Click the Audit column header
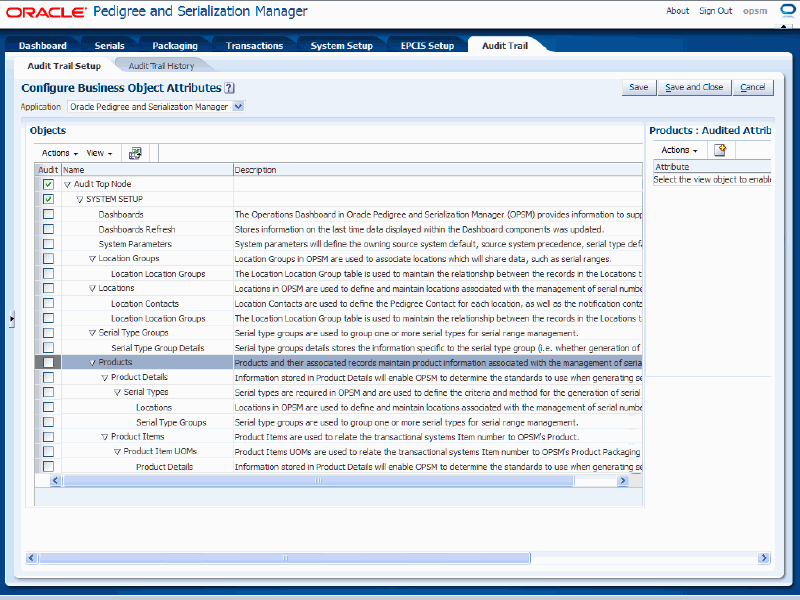The height and width of the screenshot is (600, 800). [x=48, y=170]
